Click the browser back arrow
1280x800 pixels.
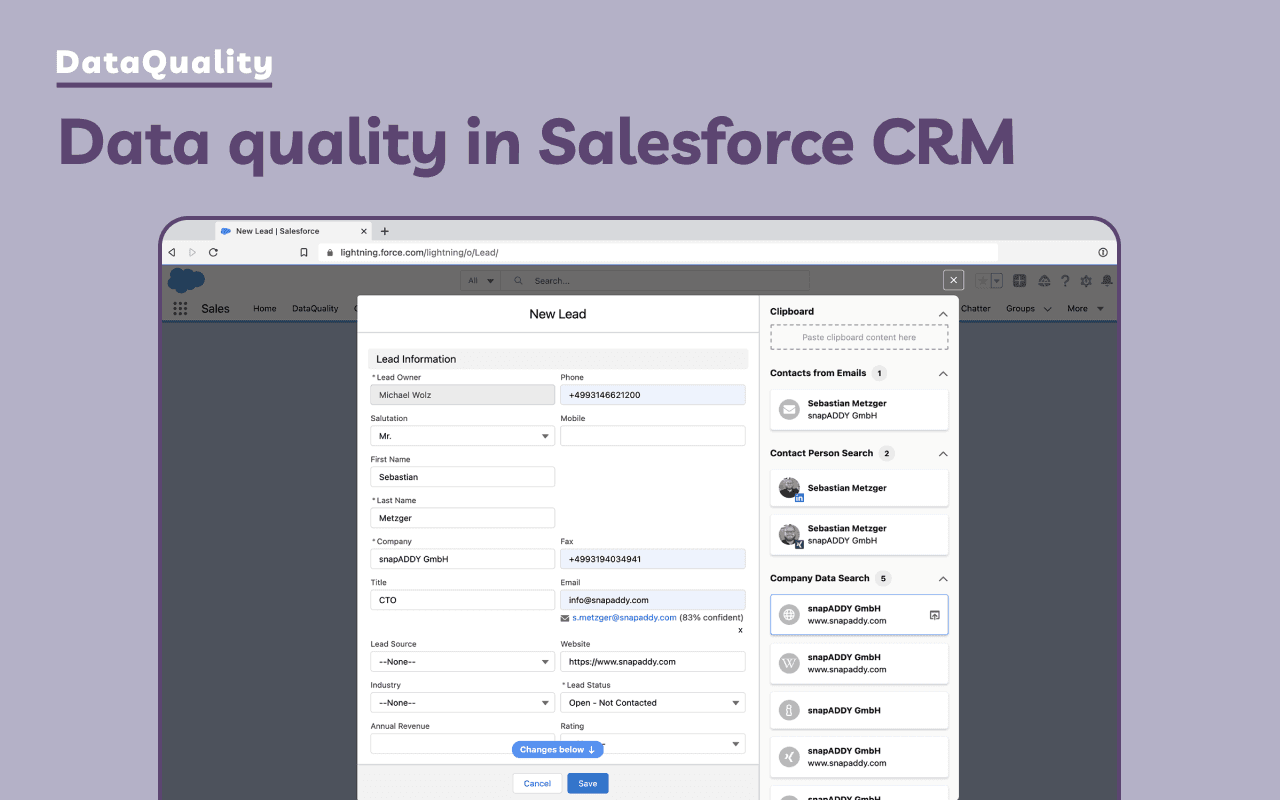point(172,253)
